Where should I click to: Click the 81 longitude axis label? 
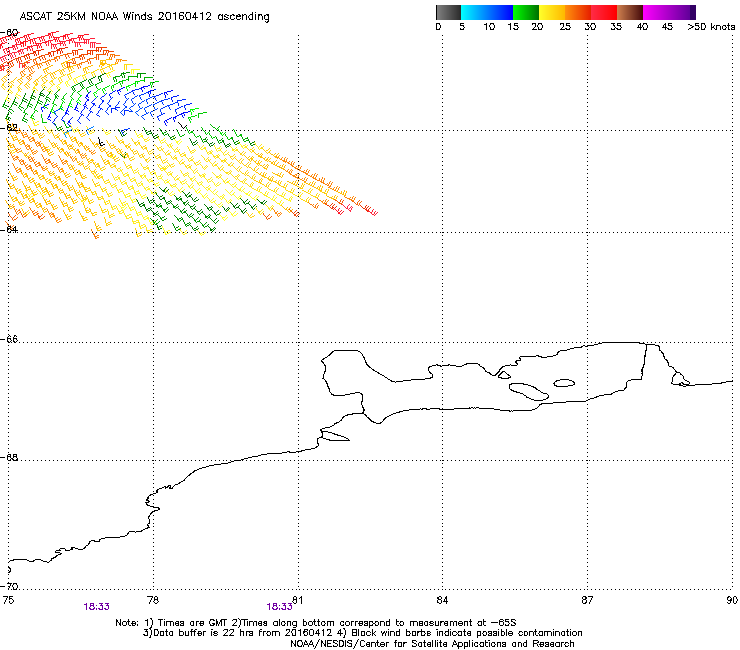tap(297, 600)
